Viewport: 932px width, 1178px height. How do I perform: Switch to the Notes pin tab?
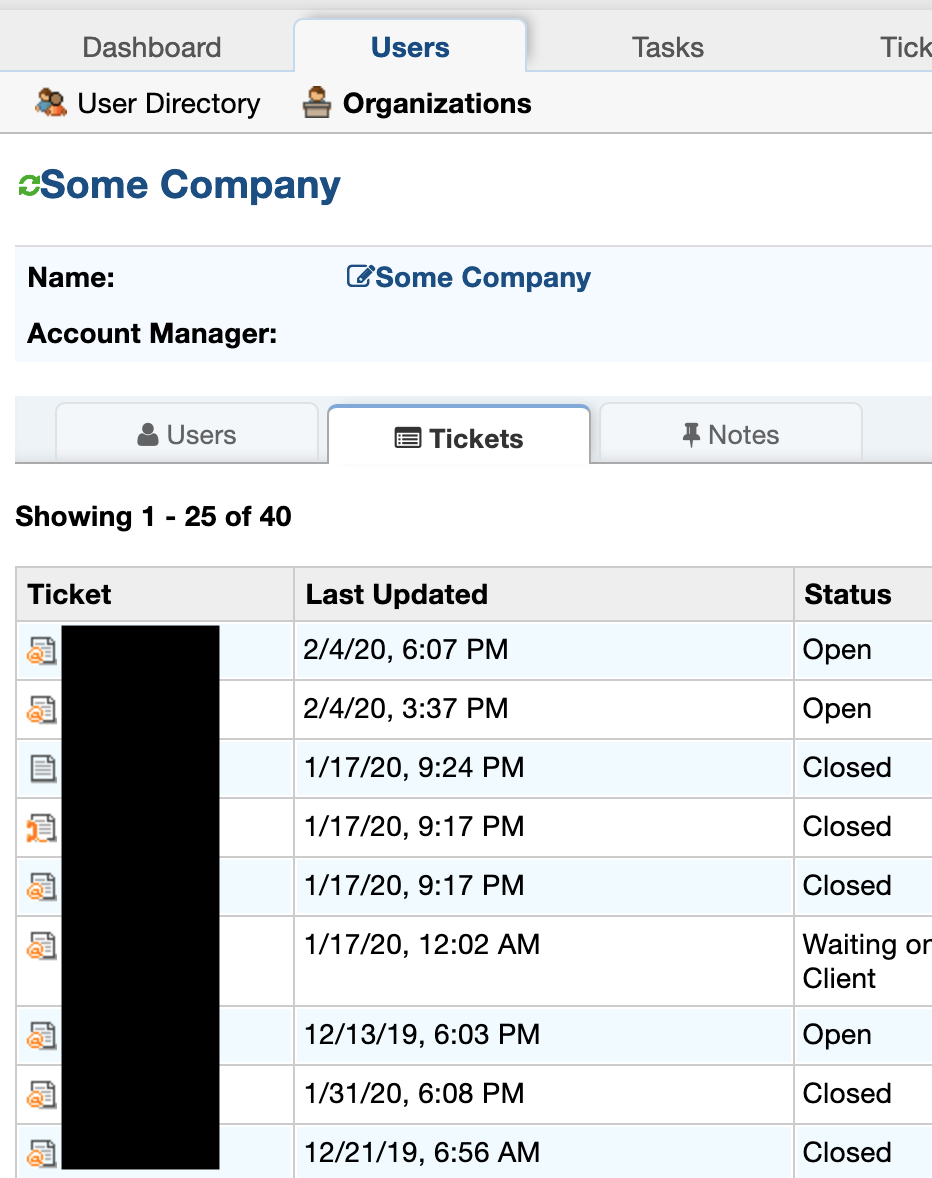731,434
